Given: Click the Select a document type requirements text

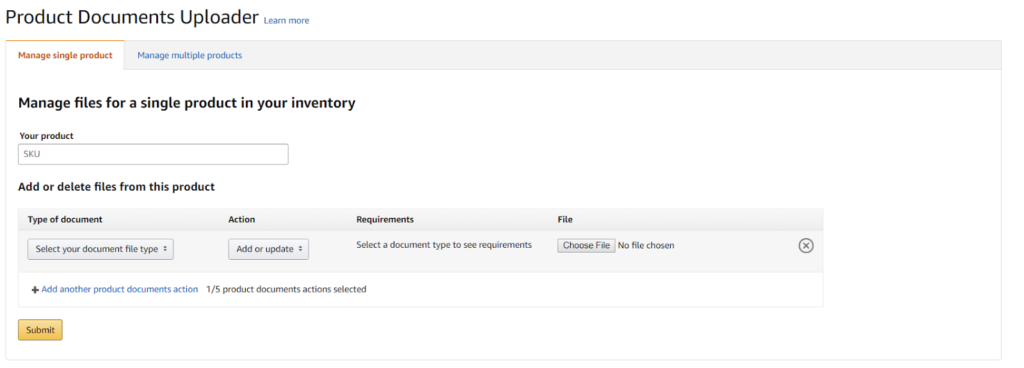Looking at the screenshot, I should point(444,245).
